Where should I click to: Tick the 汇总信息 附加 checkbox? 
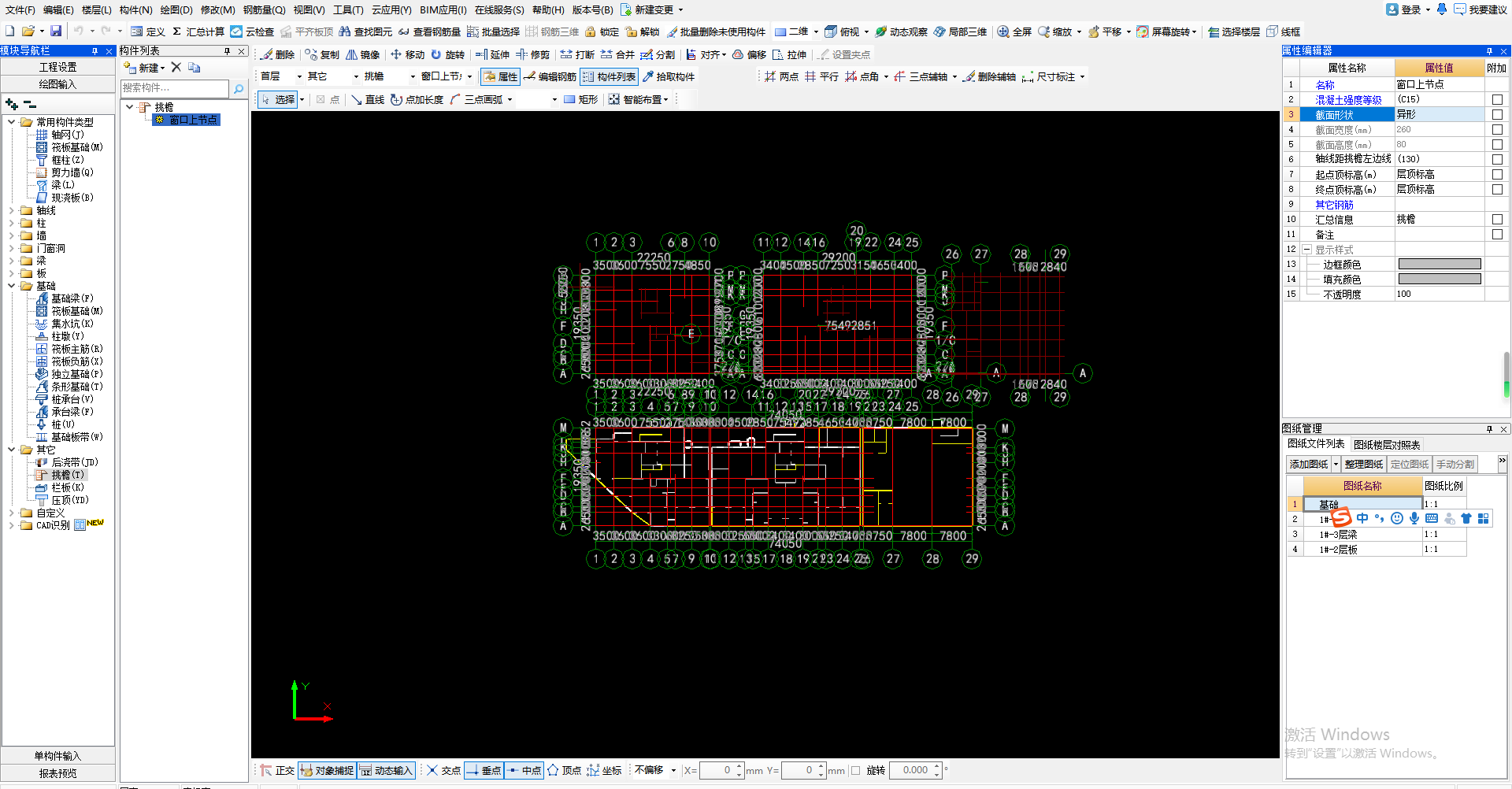(x=1497, y=219)
